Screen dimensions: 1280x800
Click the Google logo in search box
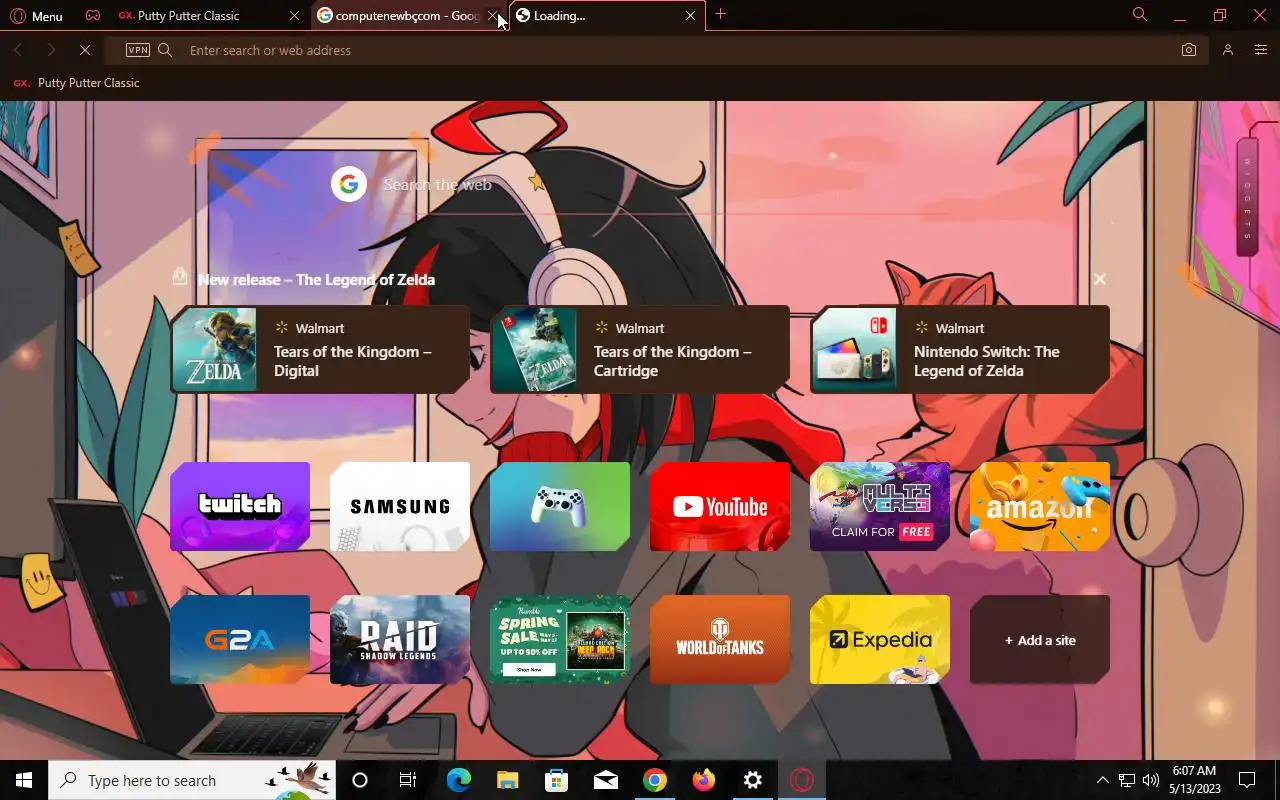point(349,185)
